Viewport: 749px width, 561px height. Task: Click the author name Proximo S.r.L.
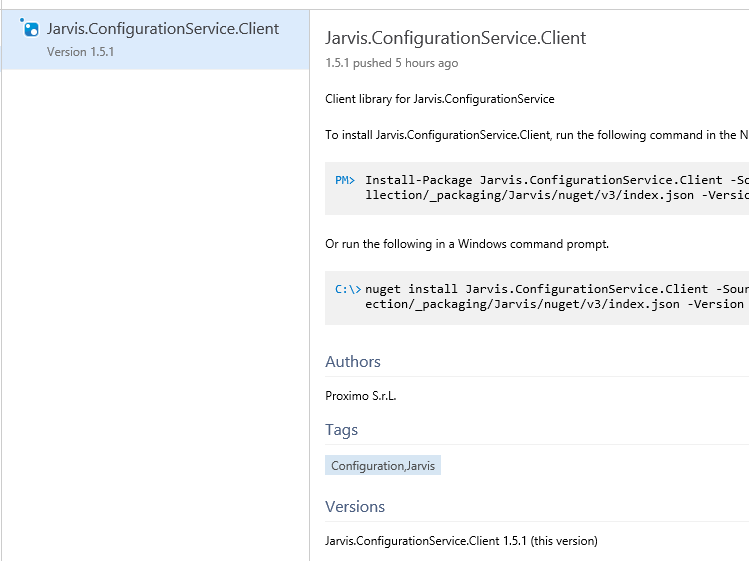tap(361, 396)
